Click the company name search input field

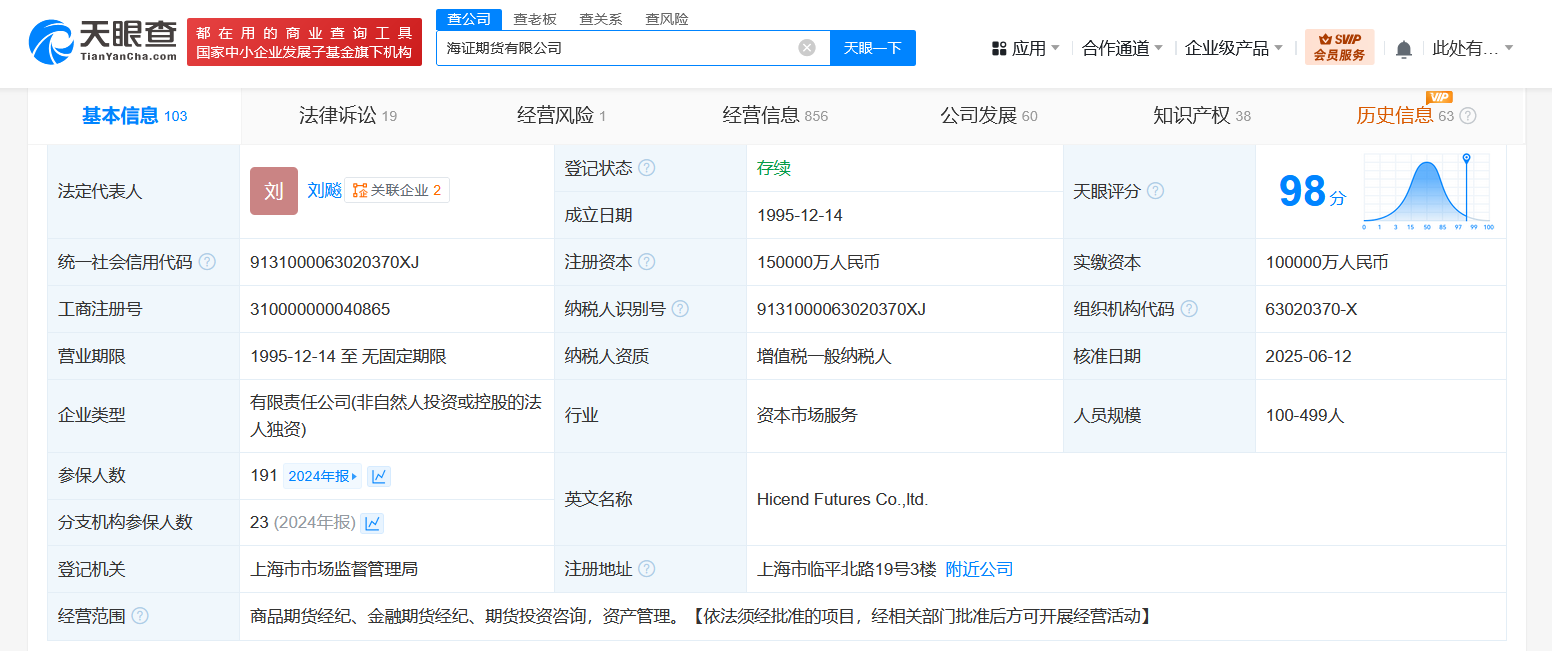615,48
